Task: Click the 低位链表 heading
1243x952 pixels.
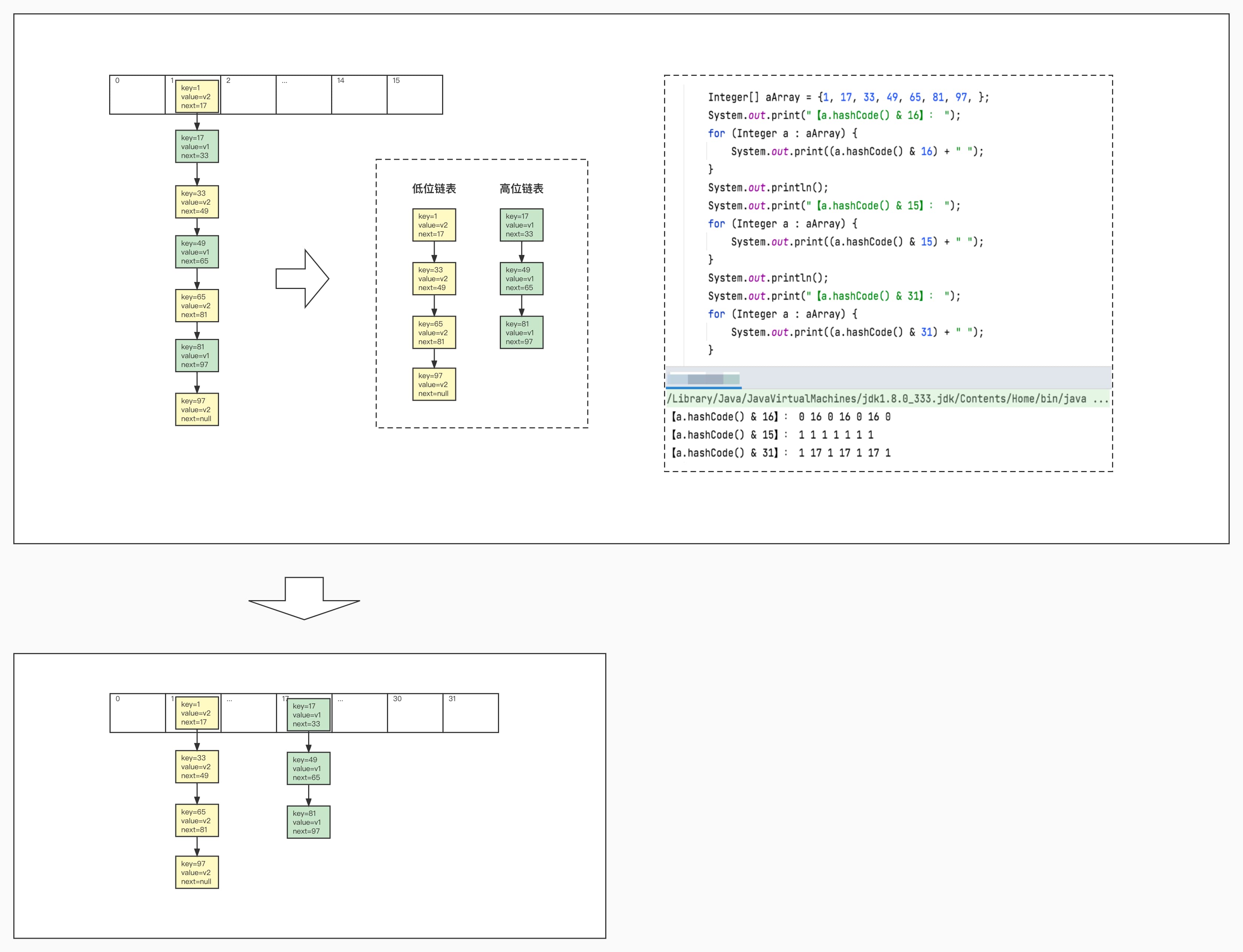Action: pyautogui.click(x=434, y=189)
